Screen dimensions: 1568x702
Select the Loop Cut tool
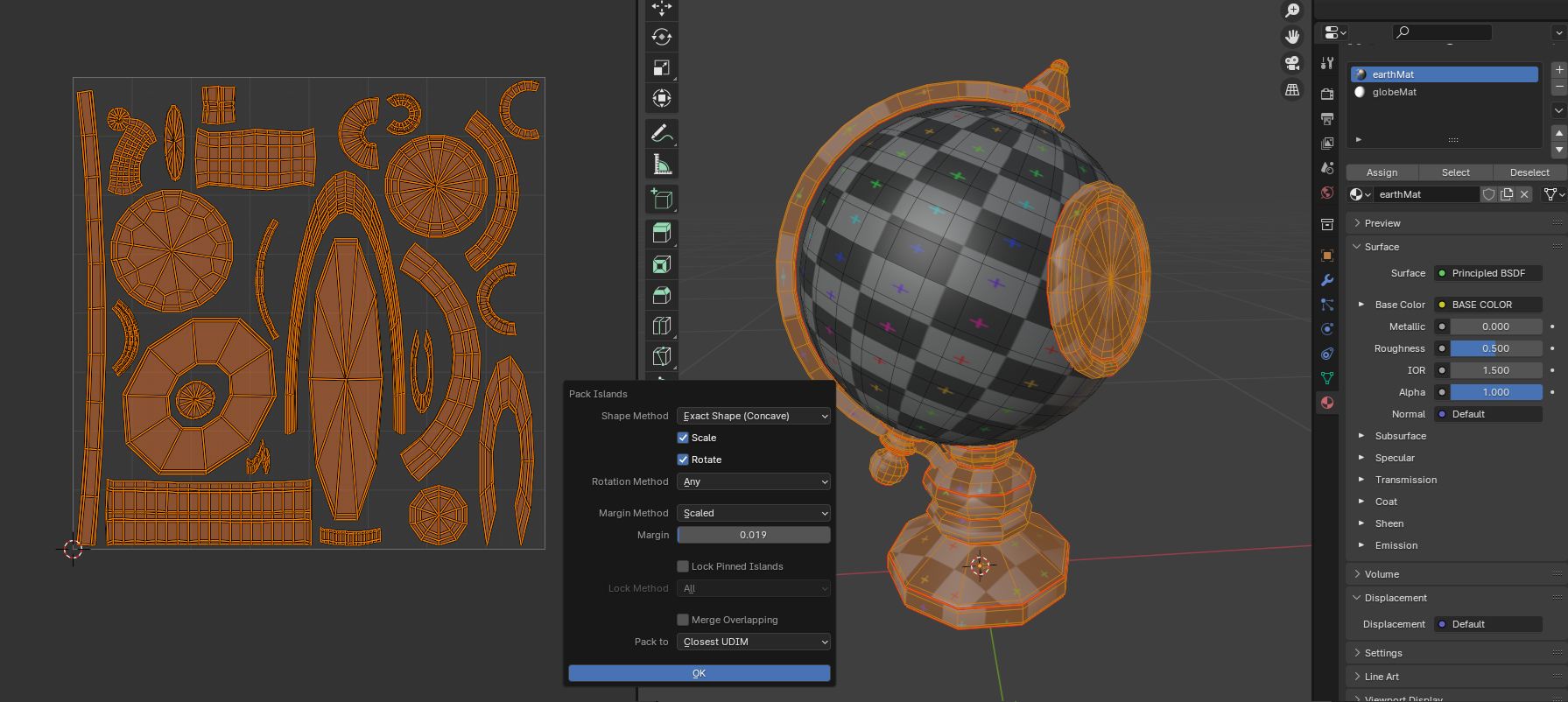coord(662,326)
